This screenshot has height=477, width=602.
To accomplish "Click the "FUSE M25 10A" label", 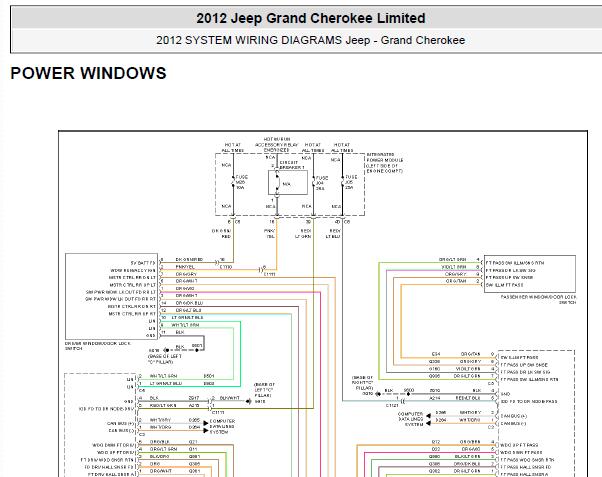I will pyautogui.click(x=241, y=182).
